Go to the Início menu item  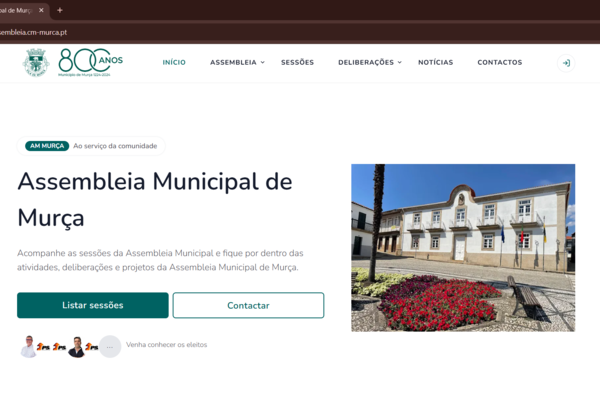(174, 63)
